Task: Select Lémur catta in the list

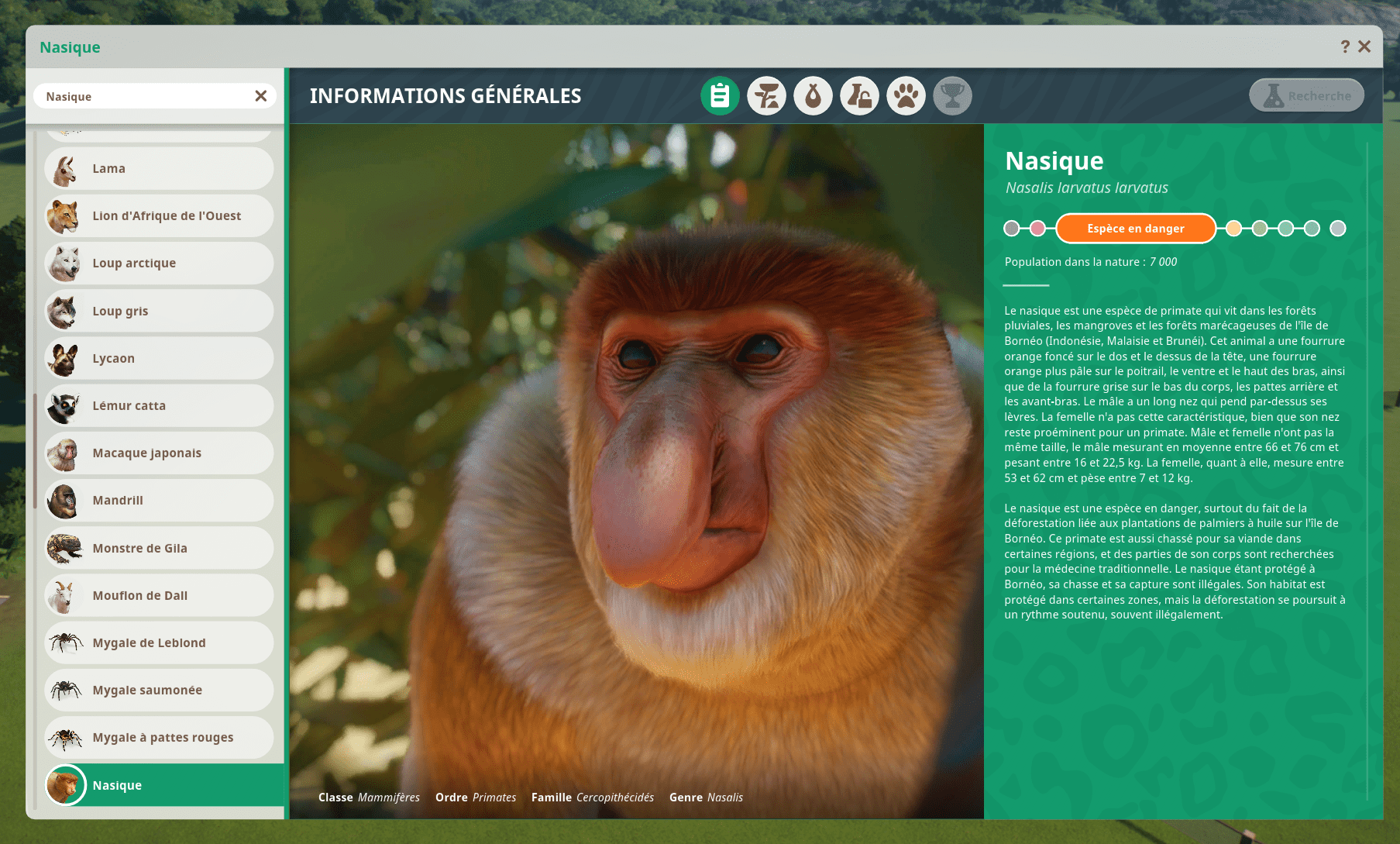Action: coord(159,405)
